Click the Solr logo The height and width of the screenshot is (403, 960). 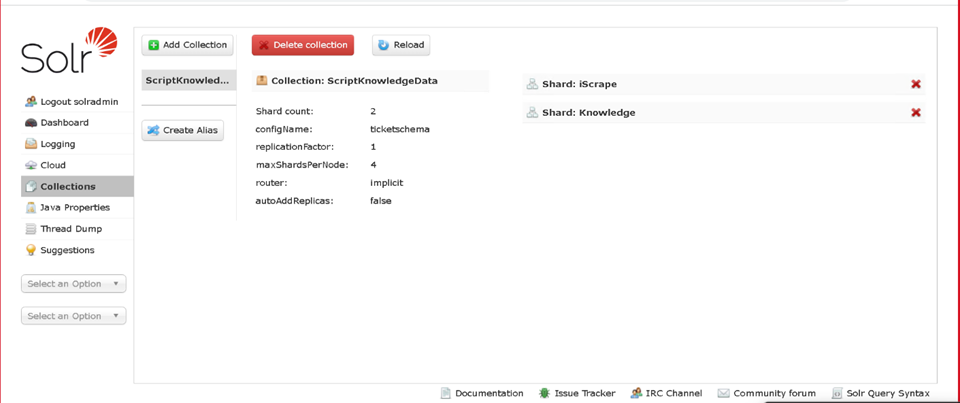69,51
